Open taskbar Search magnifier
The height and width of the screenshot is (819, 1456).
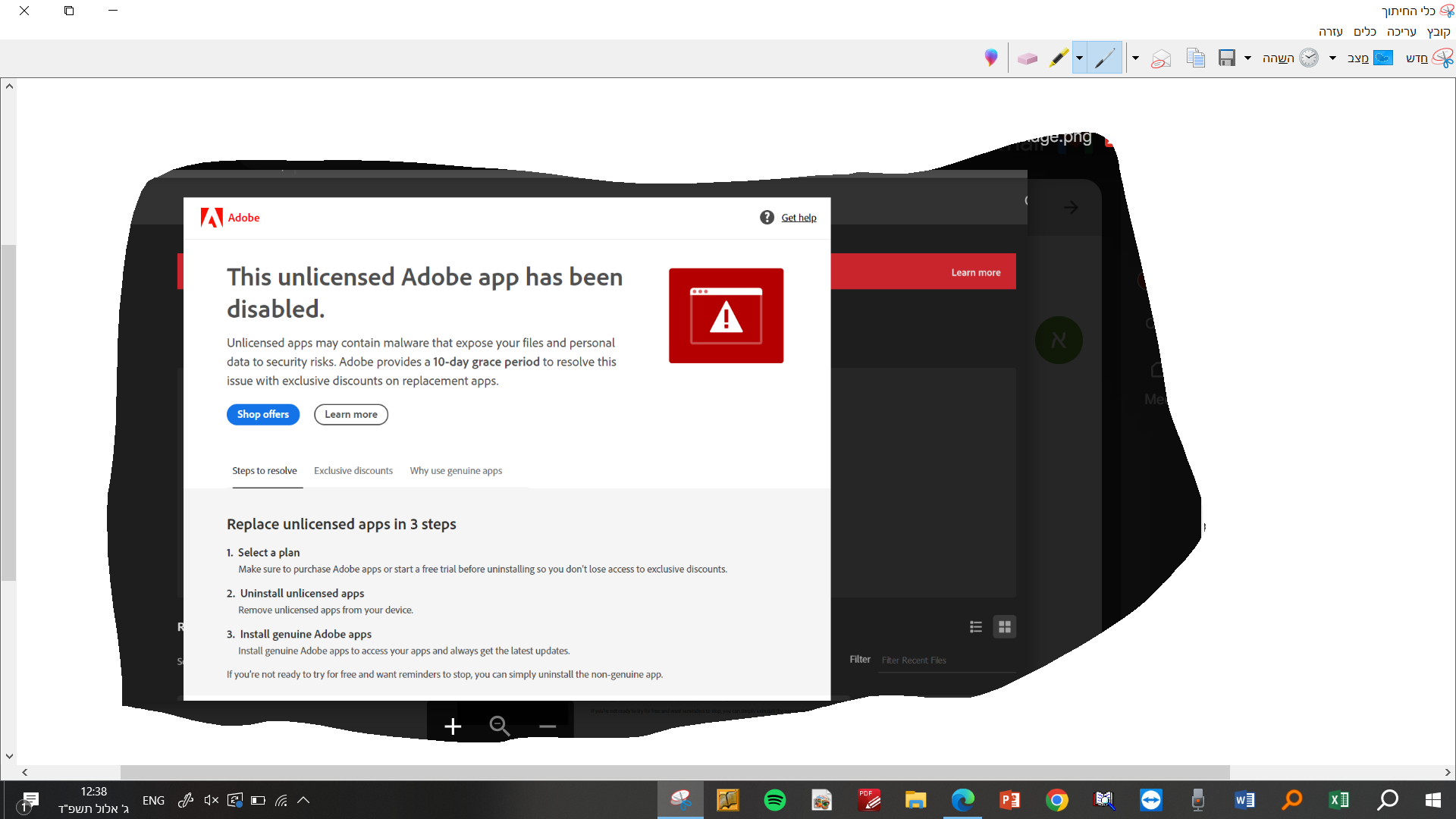tap(1388, 800)
